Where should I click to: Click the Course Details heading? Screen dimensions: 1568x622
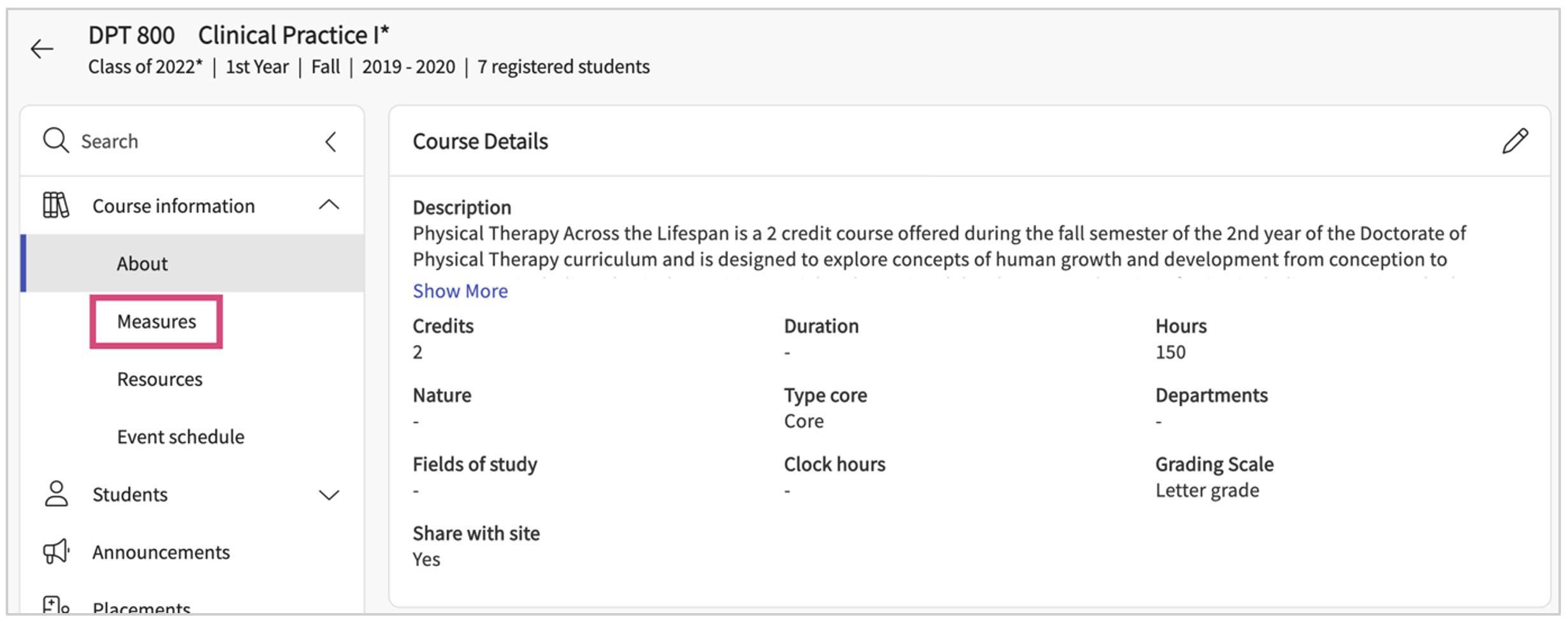click(x=481, y=141)
